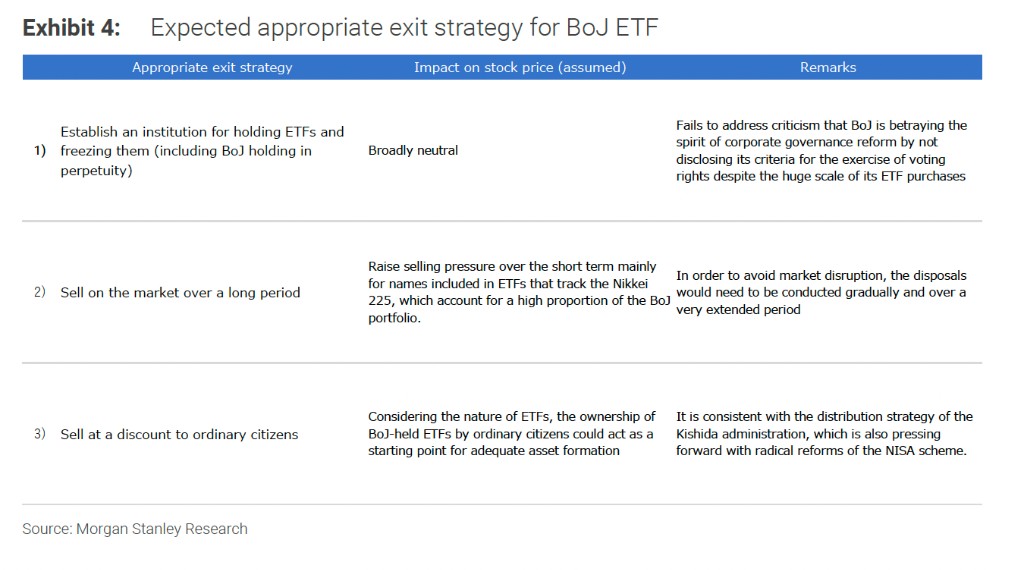Click the remark starting 'Fails to address criticism'

click(x=821, y=151)
